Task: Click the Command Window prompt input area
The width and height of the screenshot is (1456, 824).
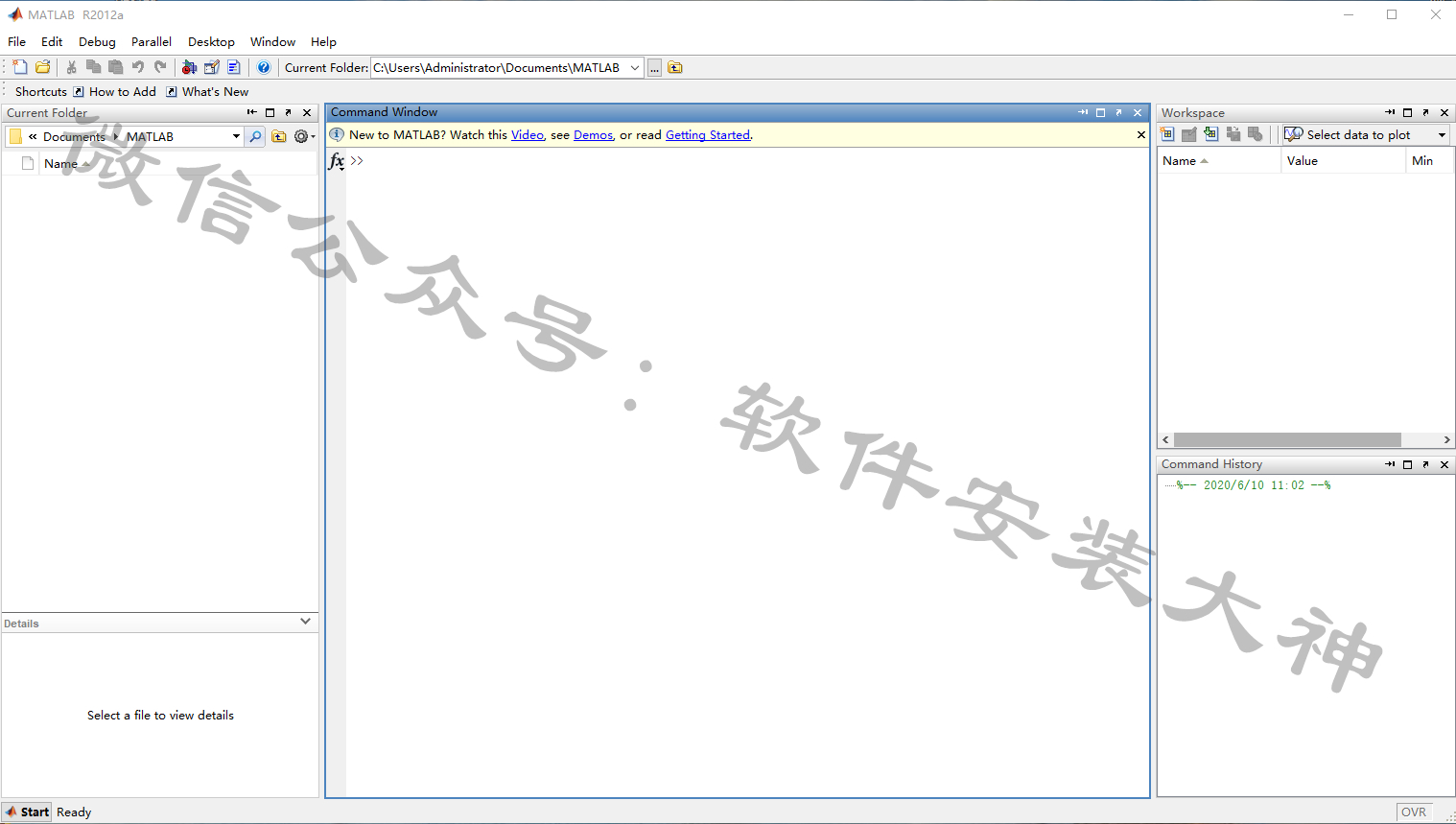Action: pos(748,161)
